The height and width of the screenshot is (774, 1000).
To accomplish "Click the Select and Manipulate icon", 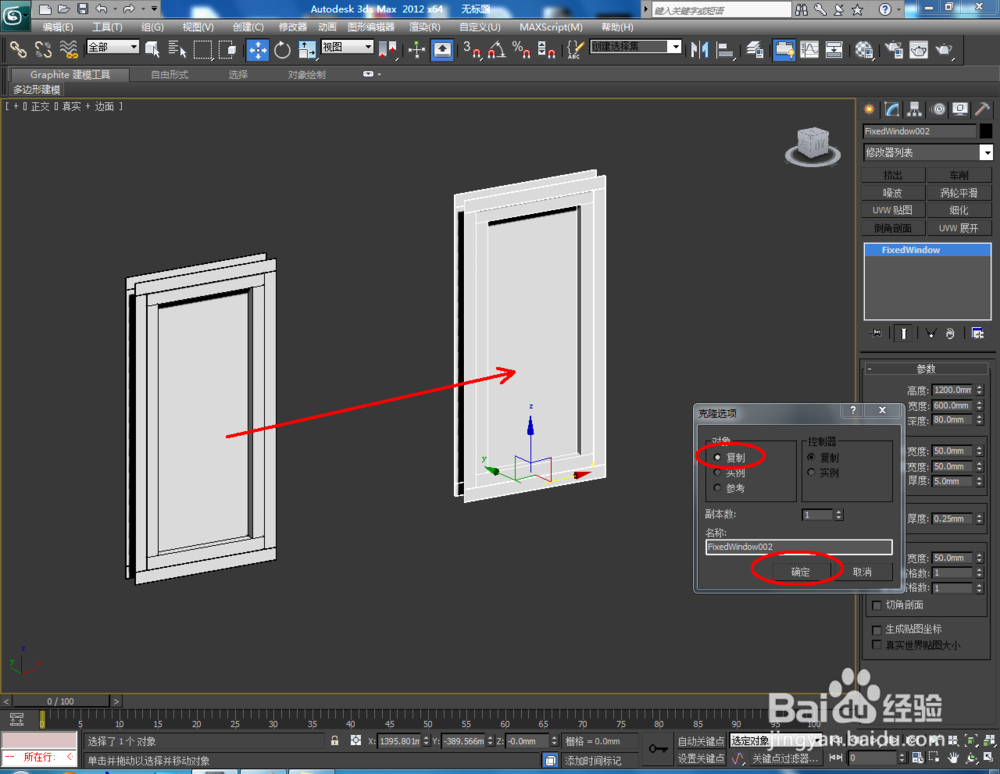I will (416, 49).
